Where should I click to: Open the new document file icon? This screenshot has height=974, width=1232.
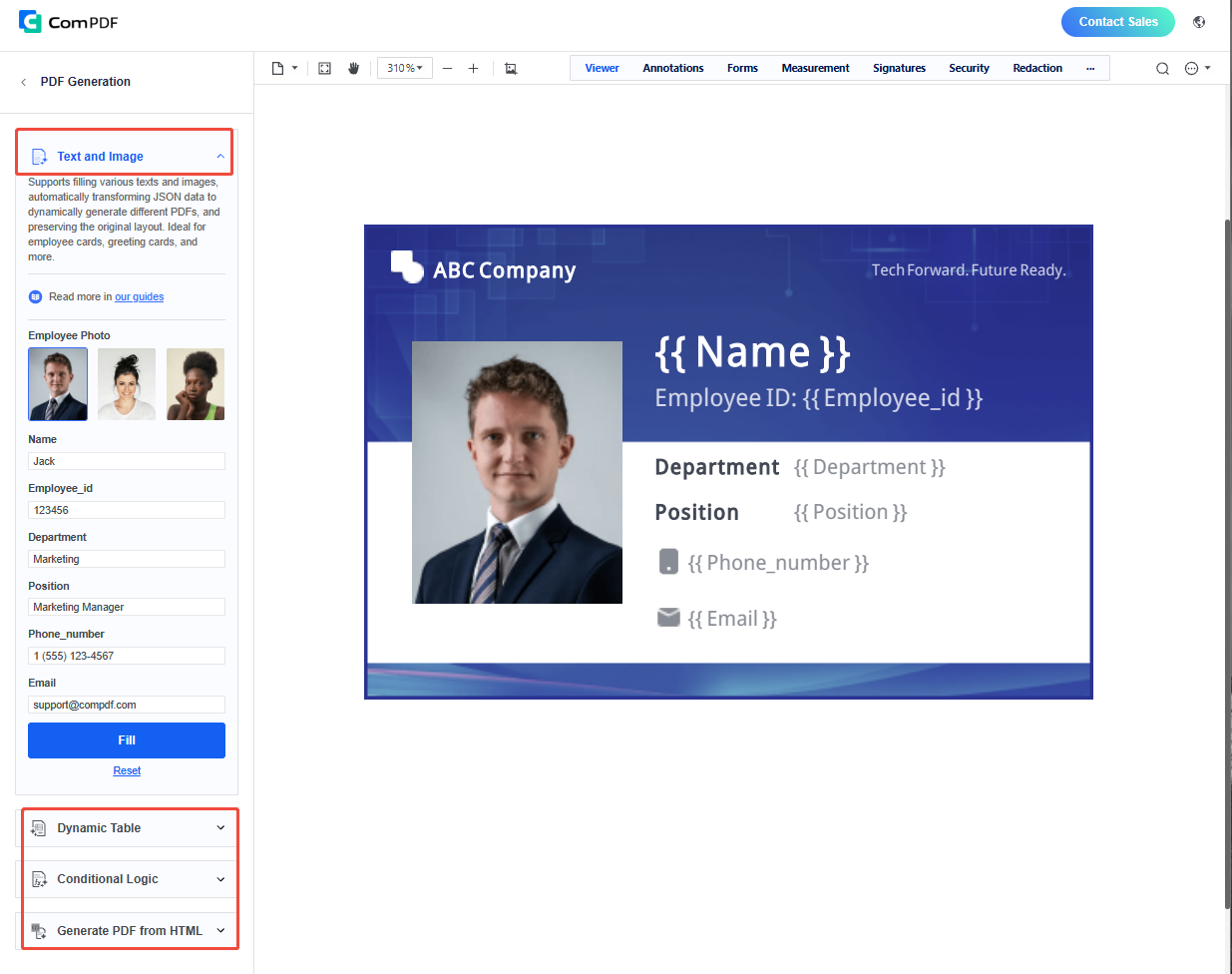point(278,68)
